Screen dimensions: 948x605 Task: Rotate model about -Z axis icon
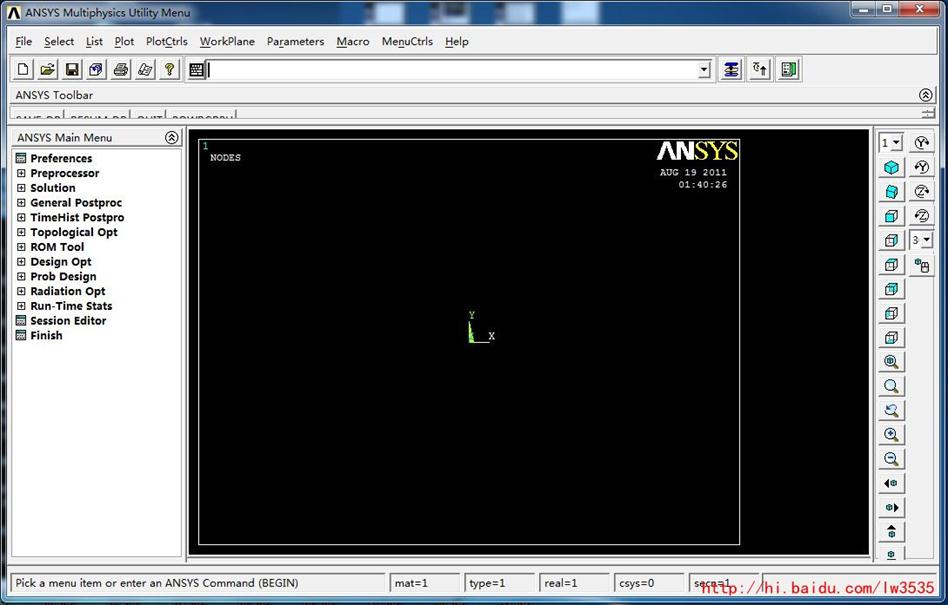(921, 215)
